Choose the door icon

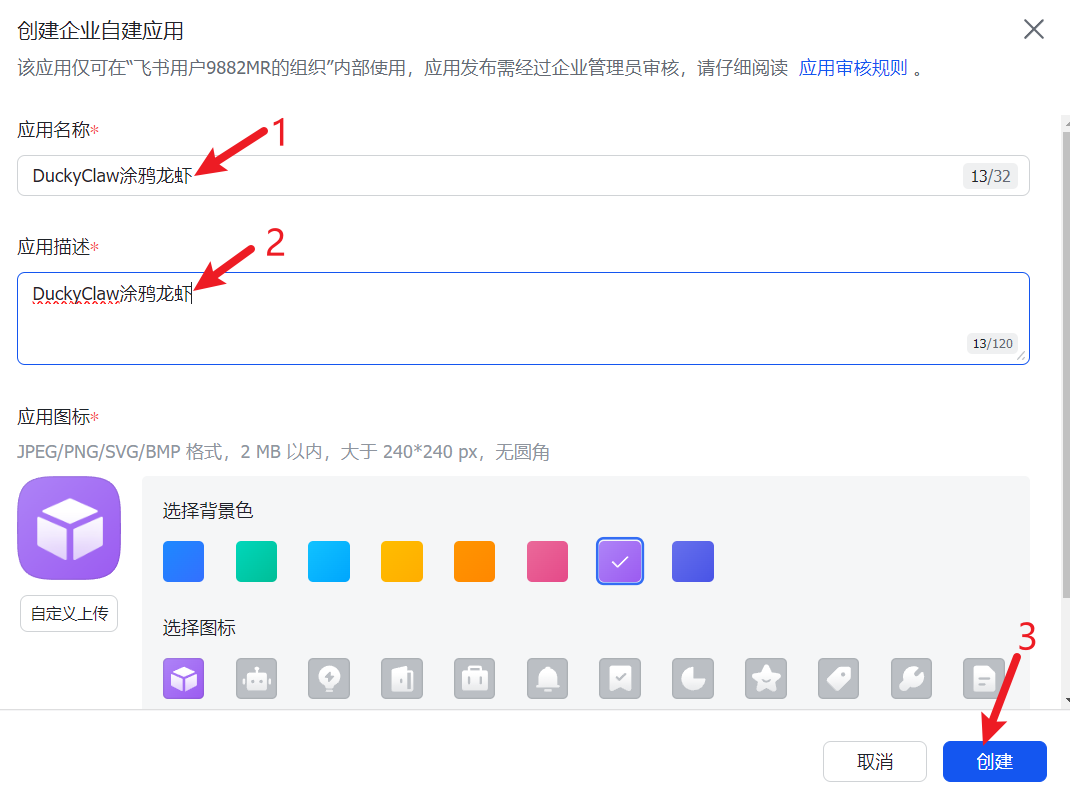402,678
